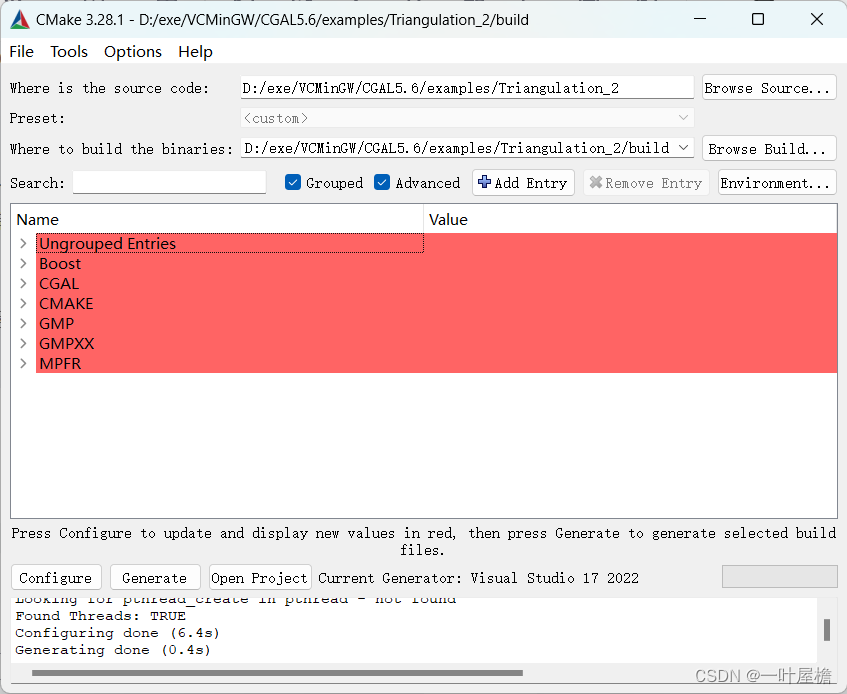Open the build binaries path dropdown arrow
Screen dimensions: 847x694
click(683, 147)
